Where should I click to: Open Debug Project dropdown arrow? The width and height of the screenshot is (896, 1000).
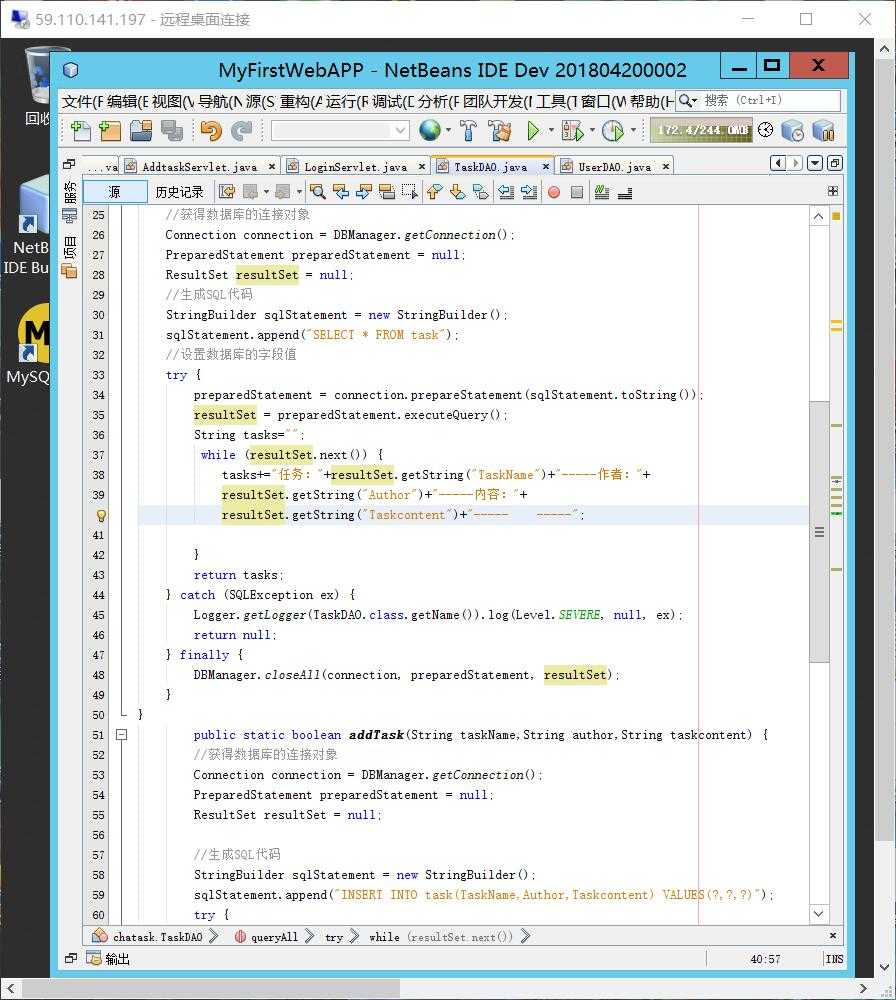click(592, 130)
